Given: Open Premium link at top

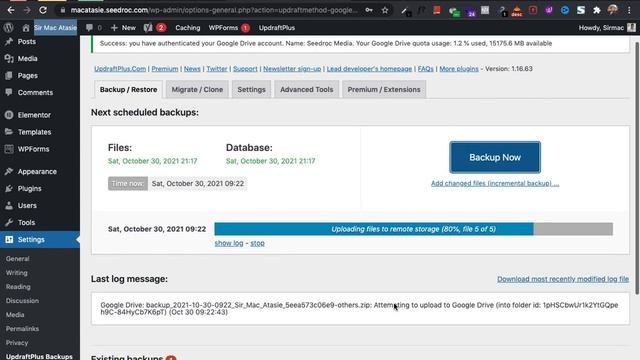Looking at the screenshot, I should pyautogui.click(x=165, y=69).
